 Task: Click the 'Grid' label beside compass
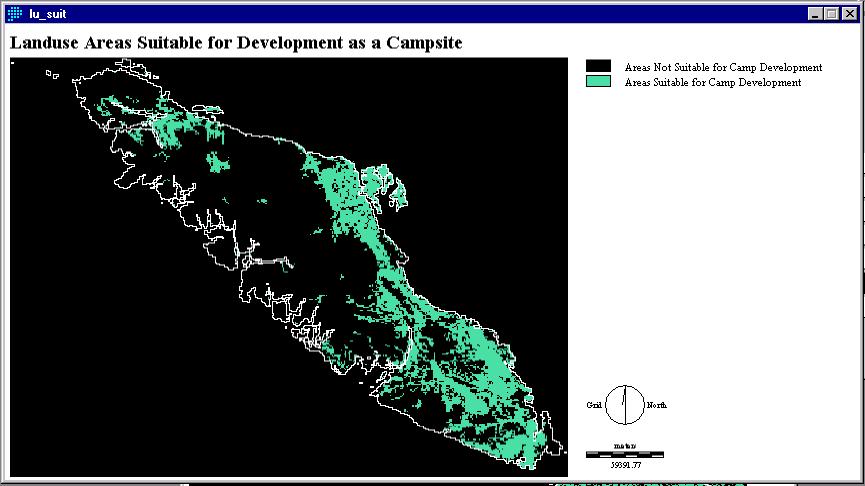593,405
